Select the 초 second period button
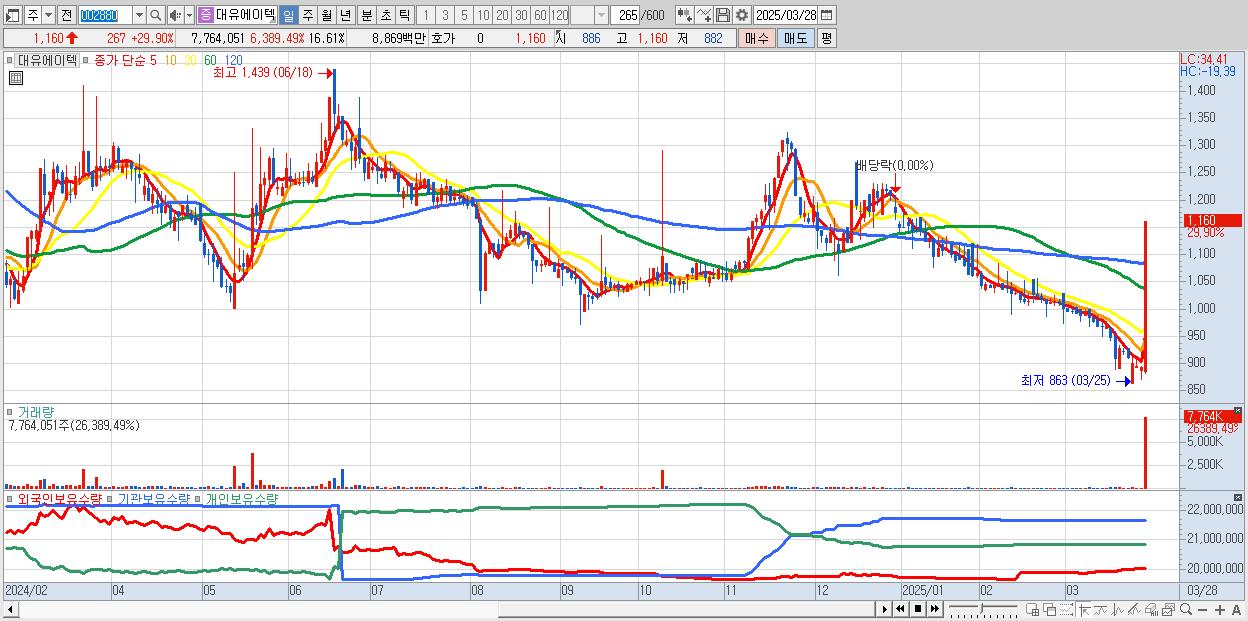Screen dimensions: 1248x621 coord(386,15)
